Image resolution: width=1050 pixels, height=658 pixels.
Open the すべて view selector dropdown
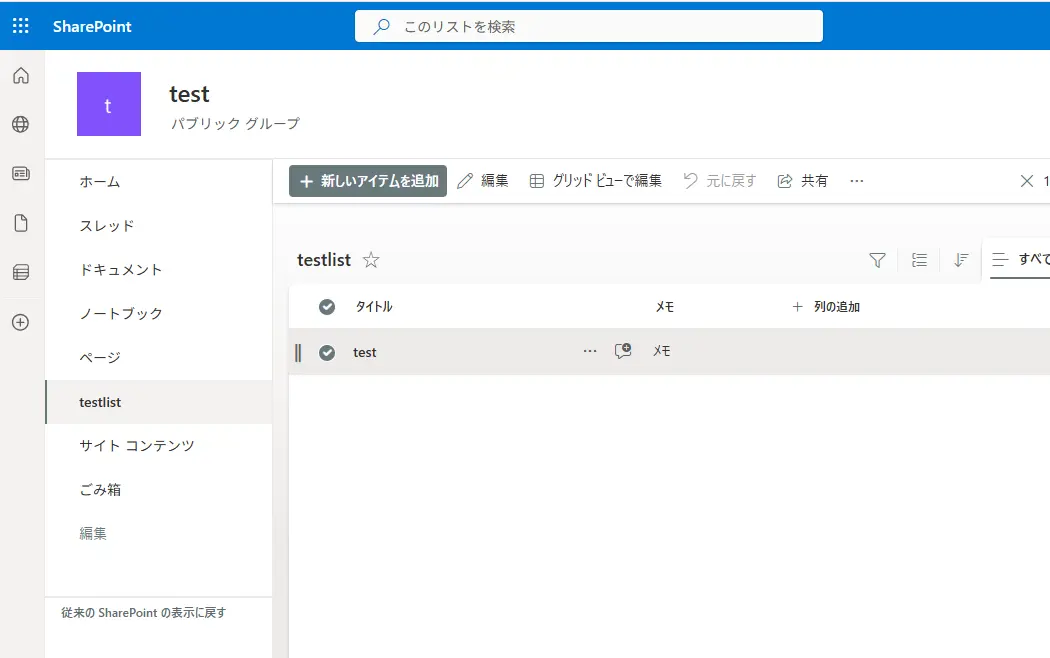tap(1020, 259)
